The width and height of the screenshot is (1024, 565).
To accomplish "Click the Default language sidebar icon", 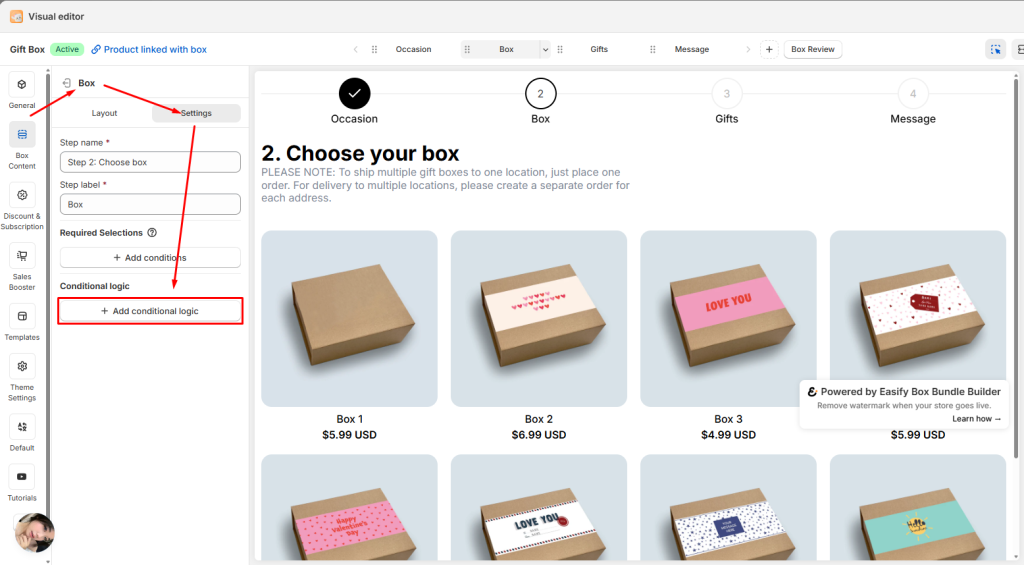I will click(x=22, y=427).
